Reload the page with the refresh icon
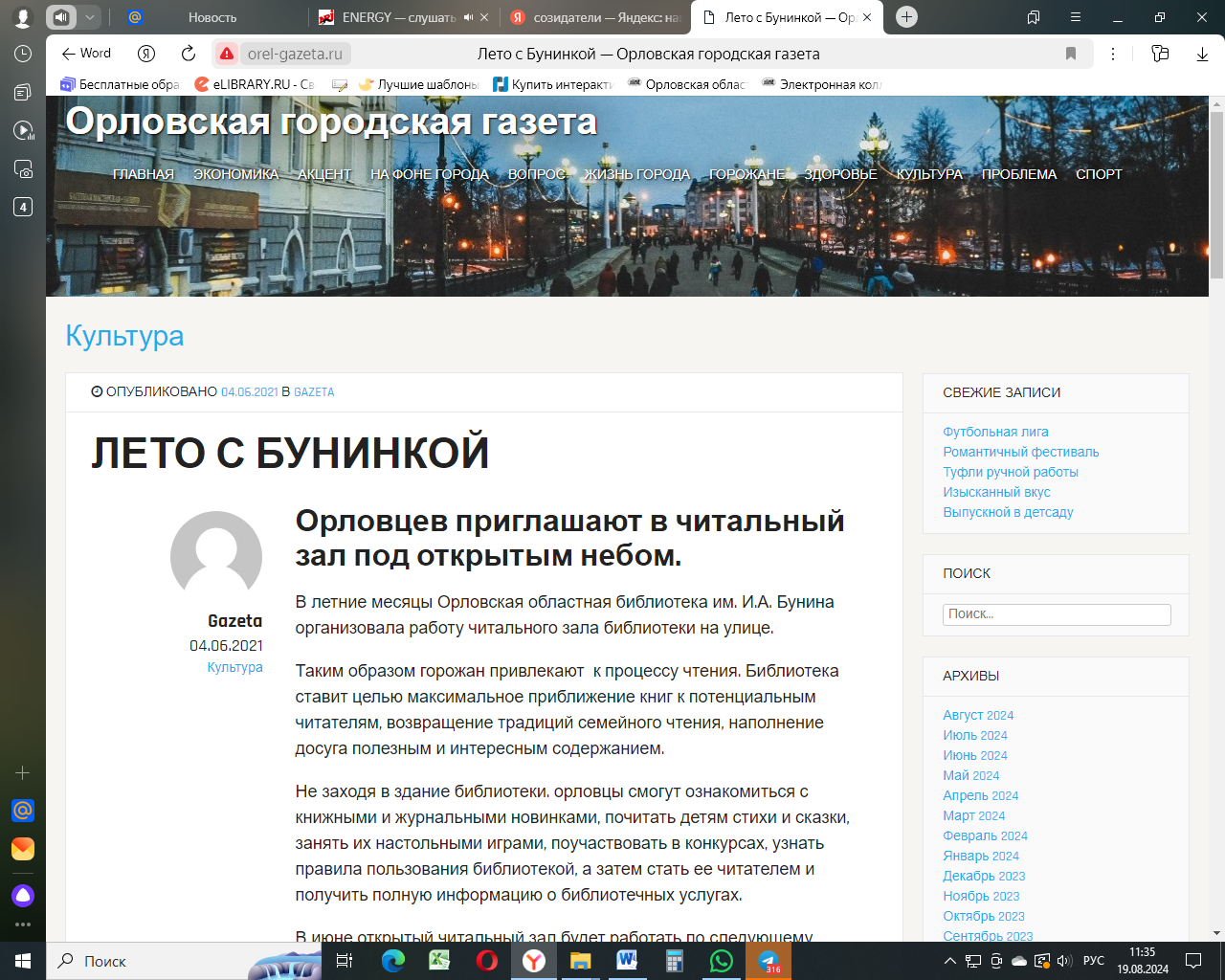Image resolution: width=1225 pixels, height=980 pixels. click(189, 54)
